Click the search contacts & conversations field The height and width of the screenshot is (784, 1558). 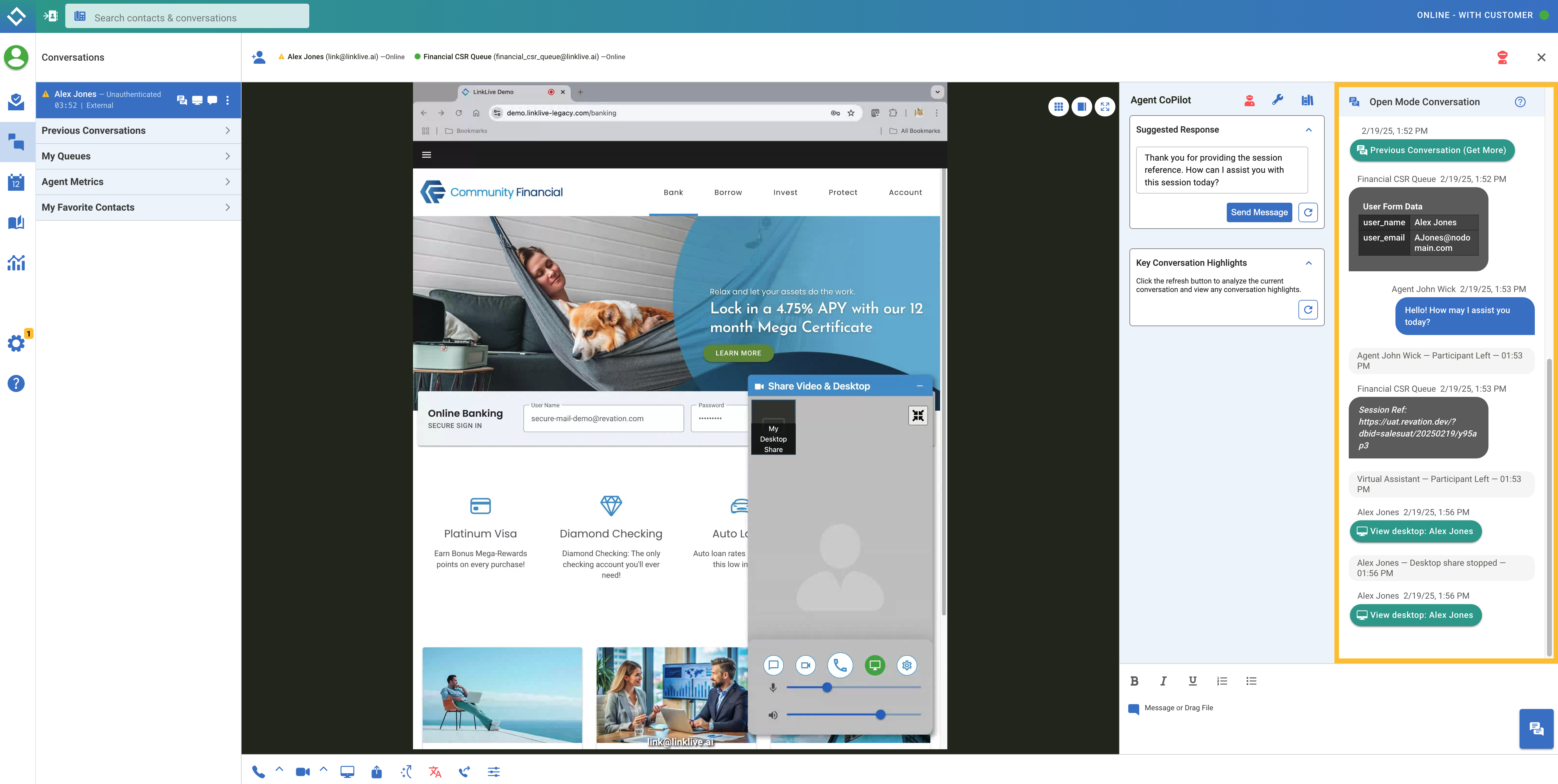(x=188, y=18)
